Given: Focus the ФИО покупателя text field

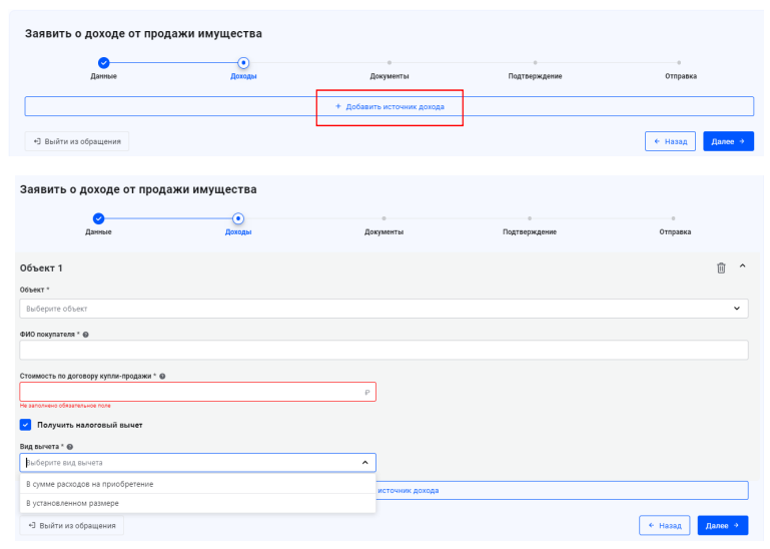Looking at the screenshot, I should [384, 350].
